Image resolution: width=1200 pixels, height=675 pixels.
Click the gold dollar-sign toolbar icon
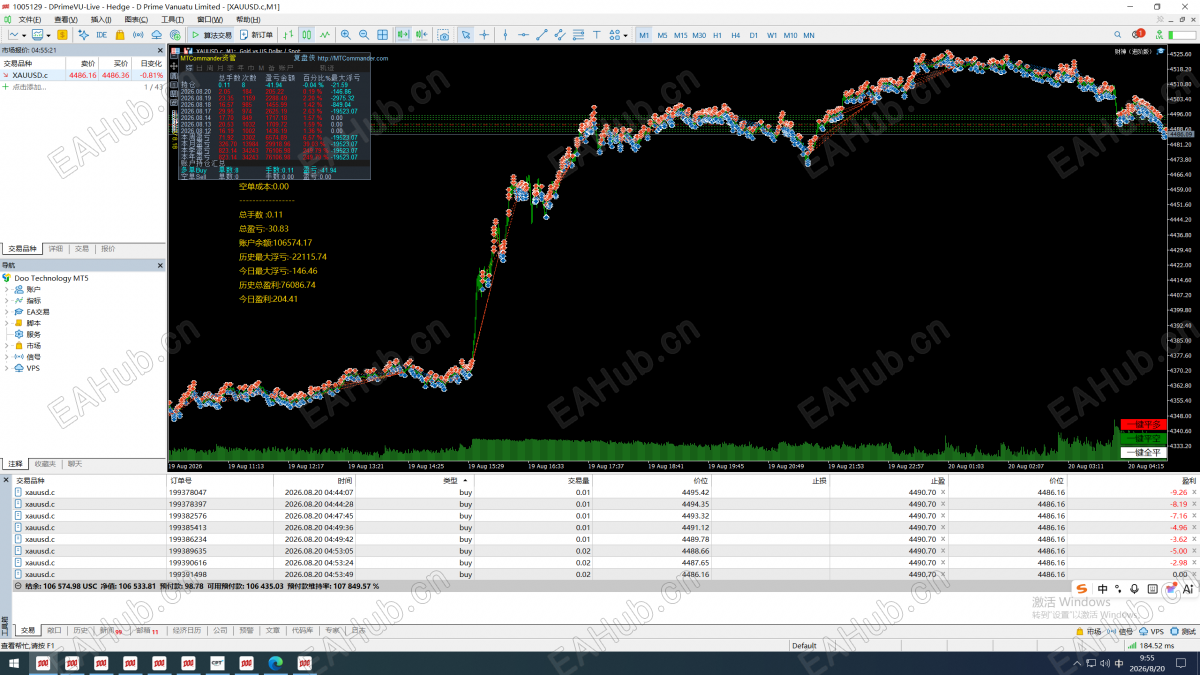(62, 35)
